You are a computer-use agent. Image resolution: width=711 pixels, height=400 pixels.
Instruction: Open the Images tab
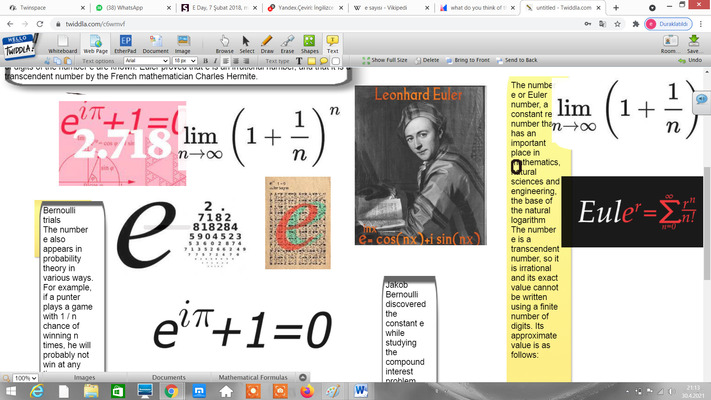click(x=84, y=377)
